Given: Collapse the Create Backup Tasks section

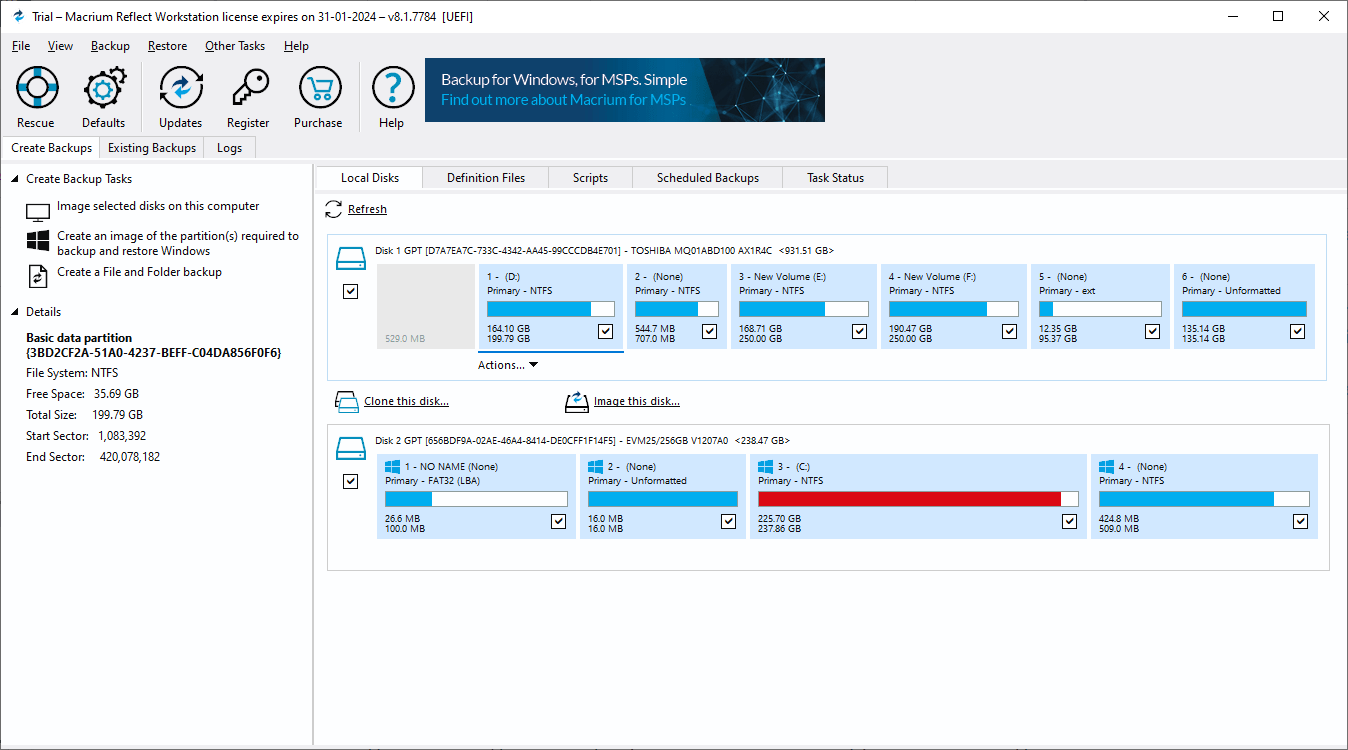Looking at the screenshot, I should point(15,179).
